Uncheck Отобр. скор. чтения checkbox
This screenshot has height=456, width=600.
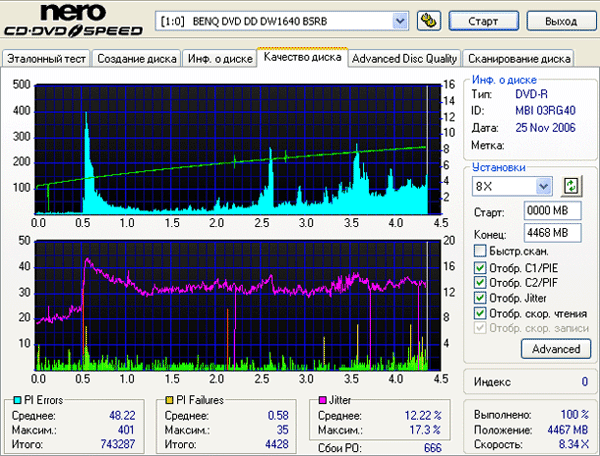(479, 312)
